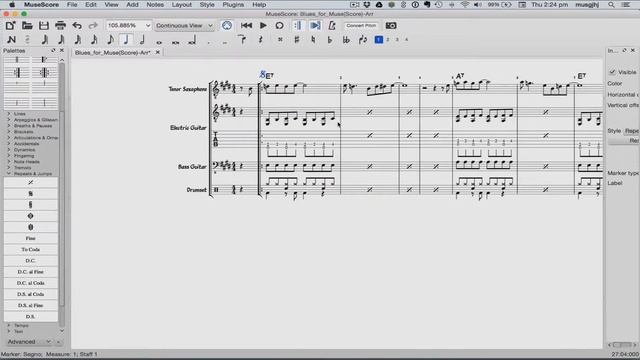Image resolution: width=640 pixels, height=360 pixels.
Task: Toggle Concert Pitch button
Action: pyautogui.click(x=361, y=26)
